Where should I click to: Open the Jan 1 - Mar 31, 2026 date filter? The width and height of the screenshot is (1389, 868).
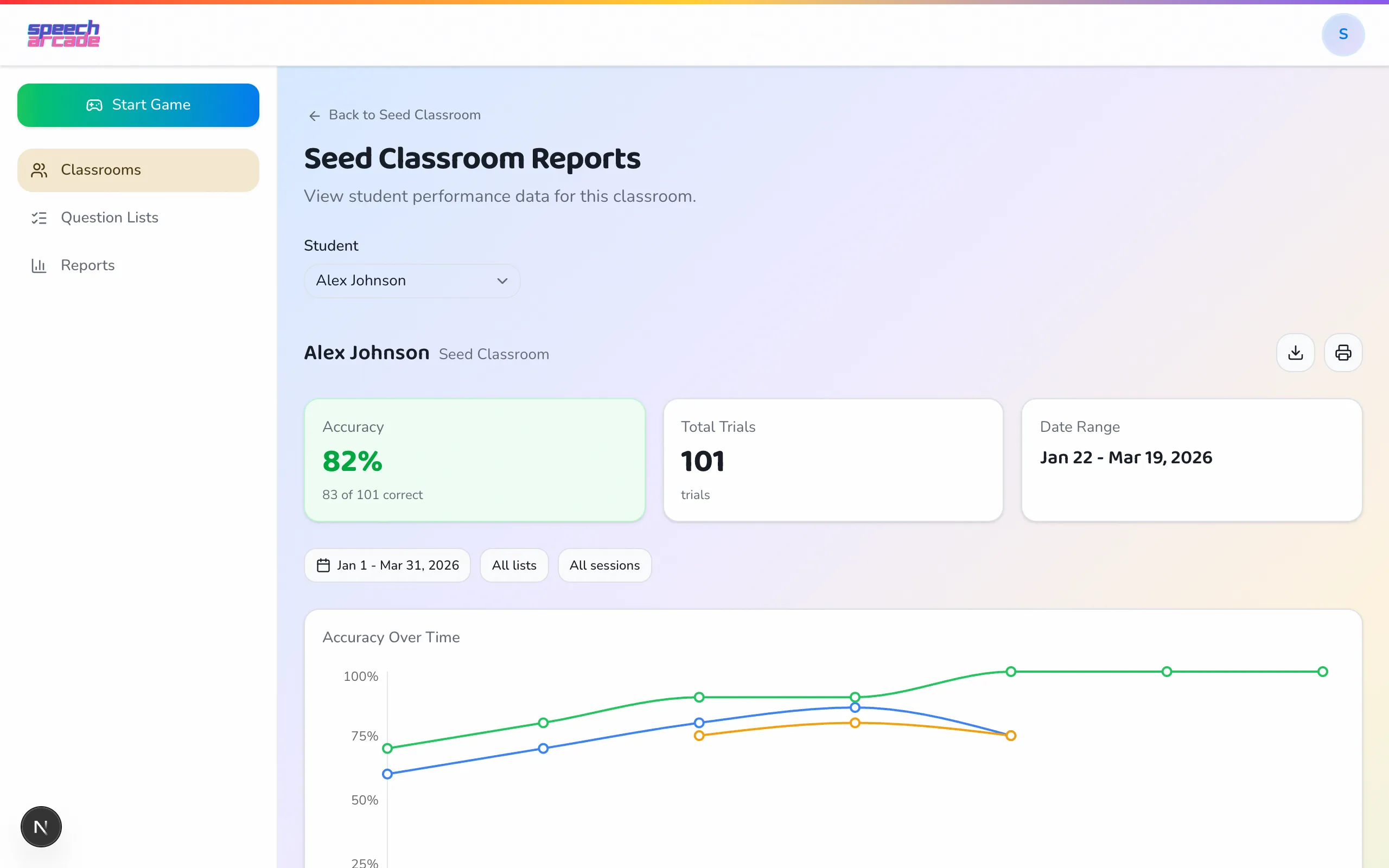coord(387,565)
